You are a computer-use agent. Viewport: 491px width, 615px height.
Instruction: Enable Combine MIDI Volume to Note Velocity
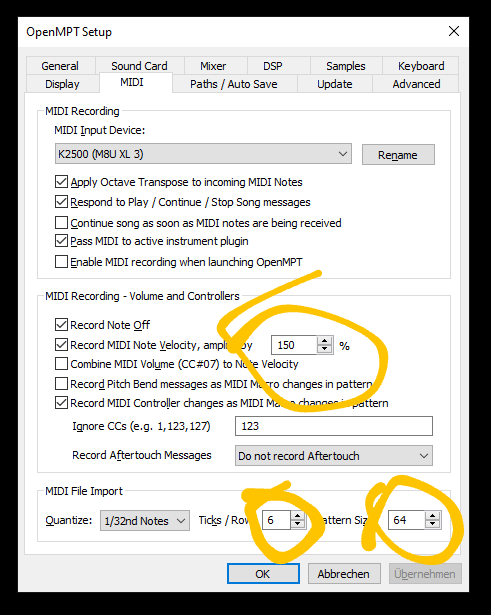[61, 364]
